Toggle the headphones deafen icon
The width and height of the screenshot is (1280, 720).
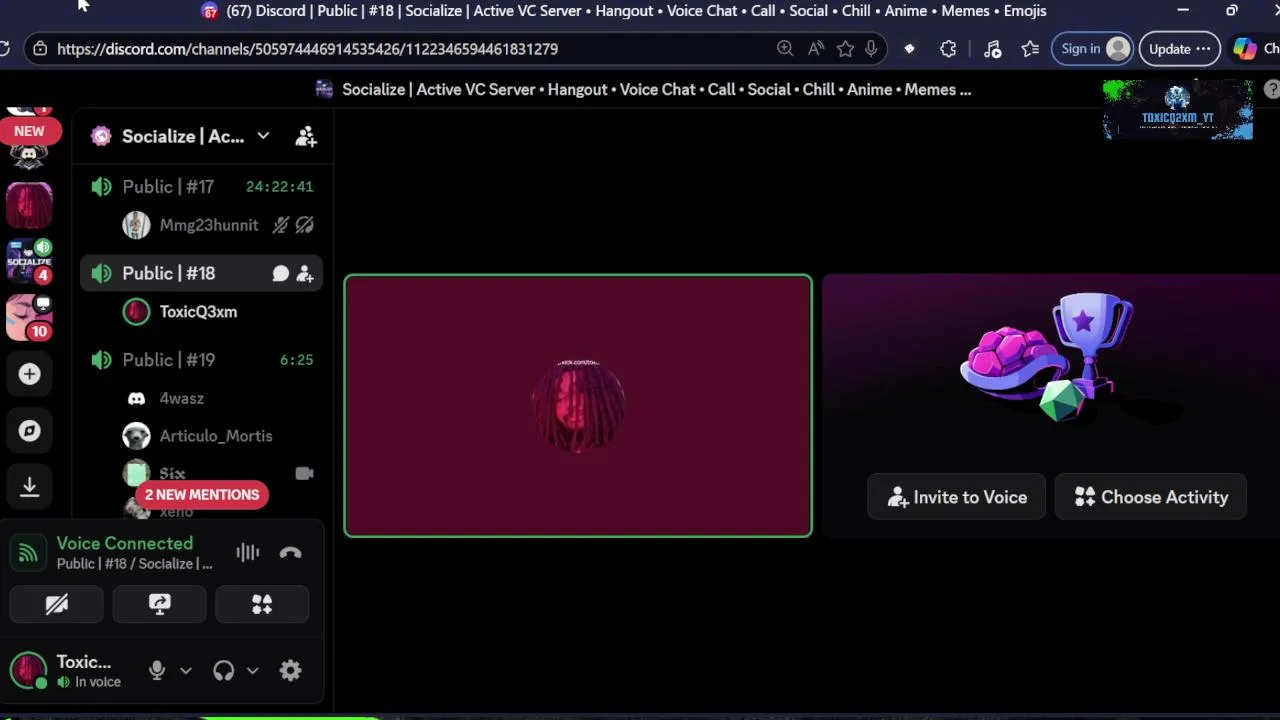pos(224,671)
